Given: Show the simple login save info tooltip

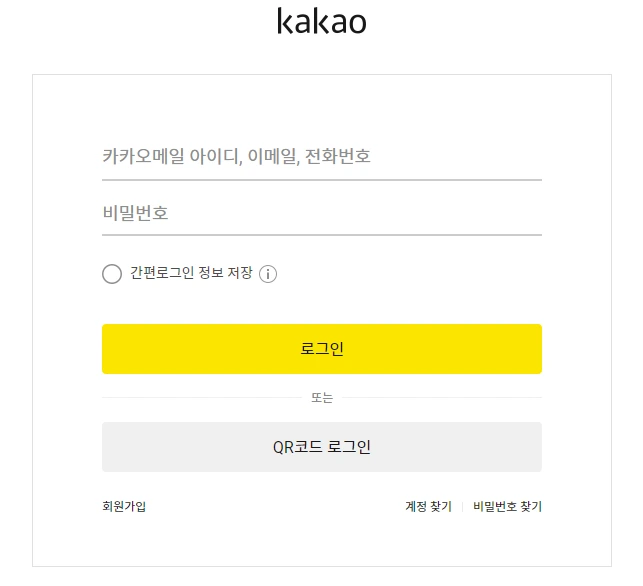Looking at the screenshot, I should pos(268,274).
